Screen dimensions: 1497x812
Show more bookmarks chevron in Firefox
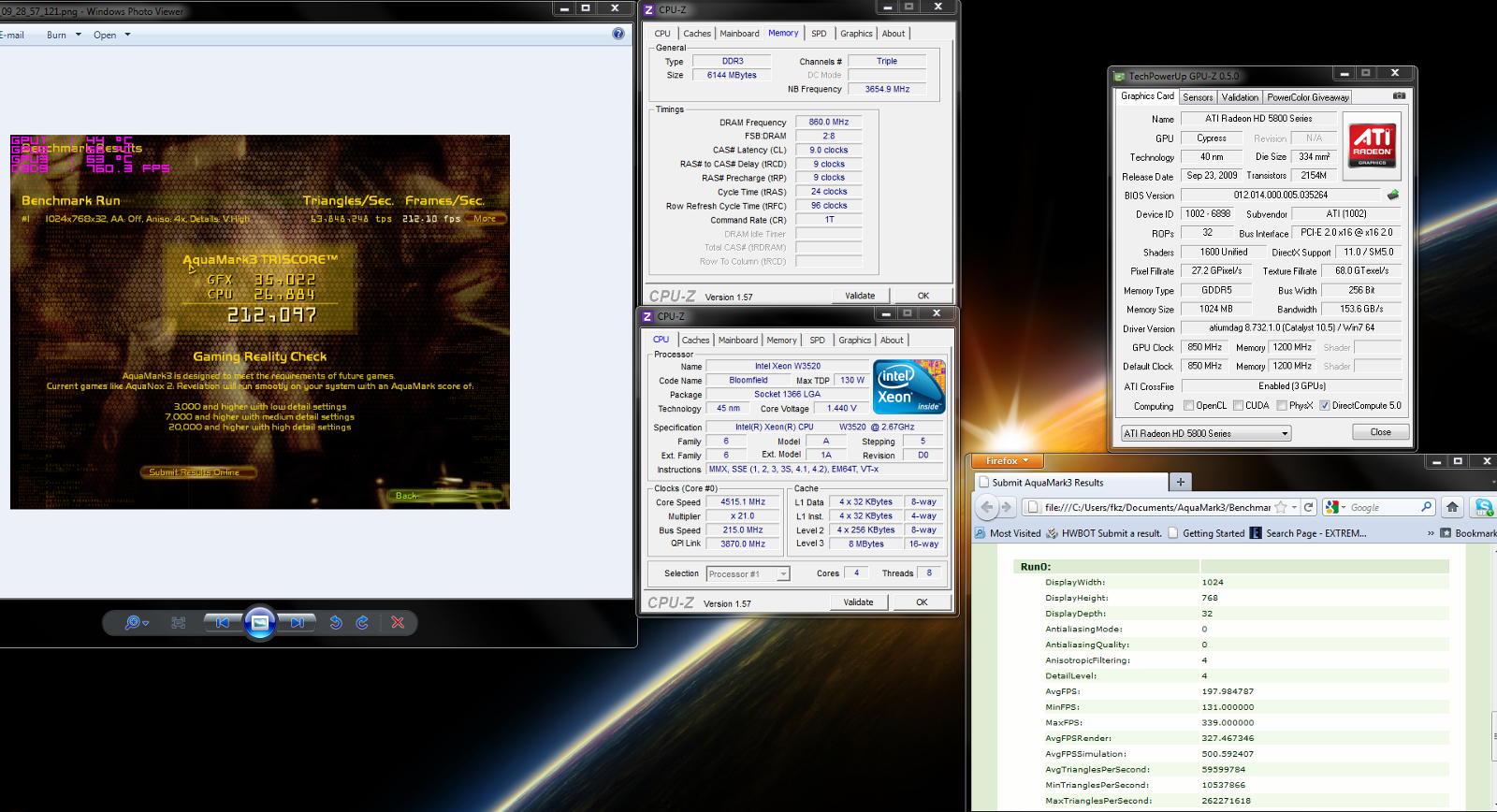click(x=1431, y=533)
